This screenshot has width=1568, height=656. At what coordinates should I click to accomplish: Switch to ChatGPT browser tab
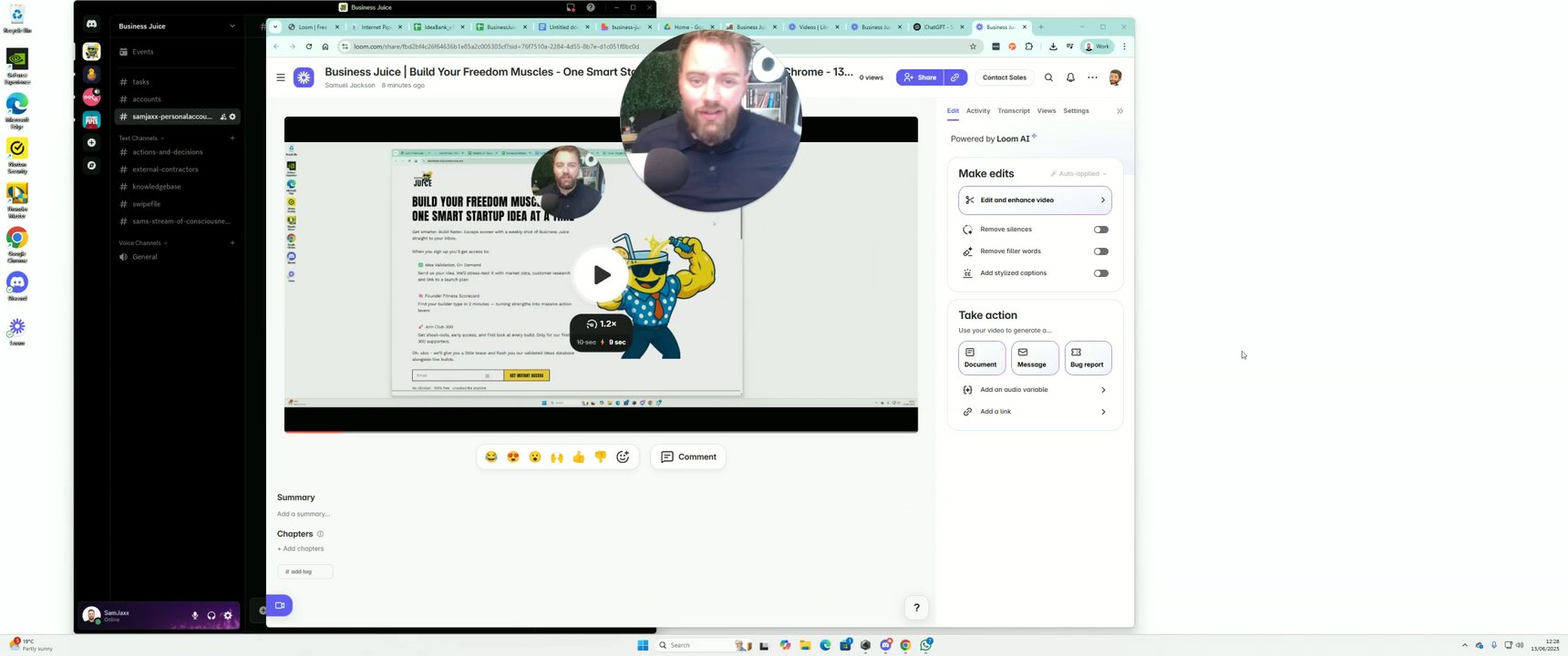(x=937, y=26)
